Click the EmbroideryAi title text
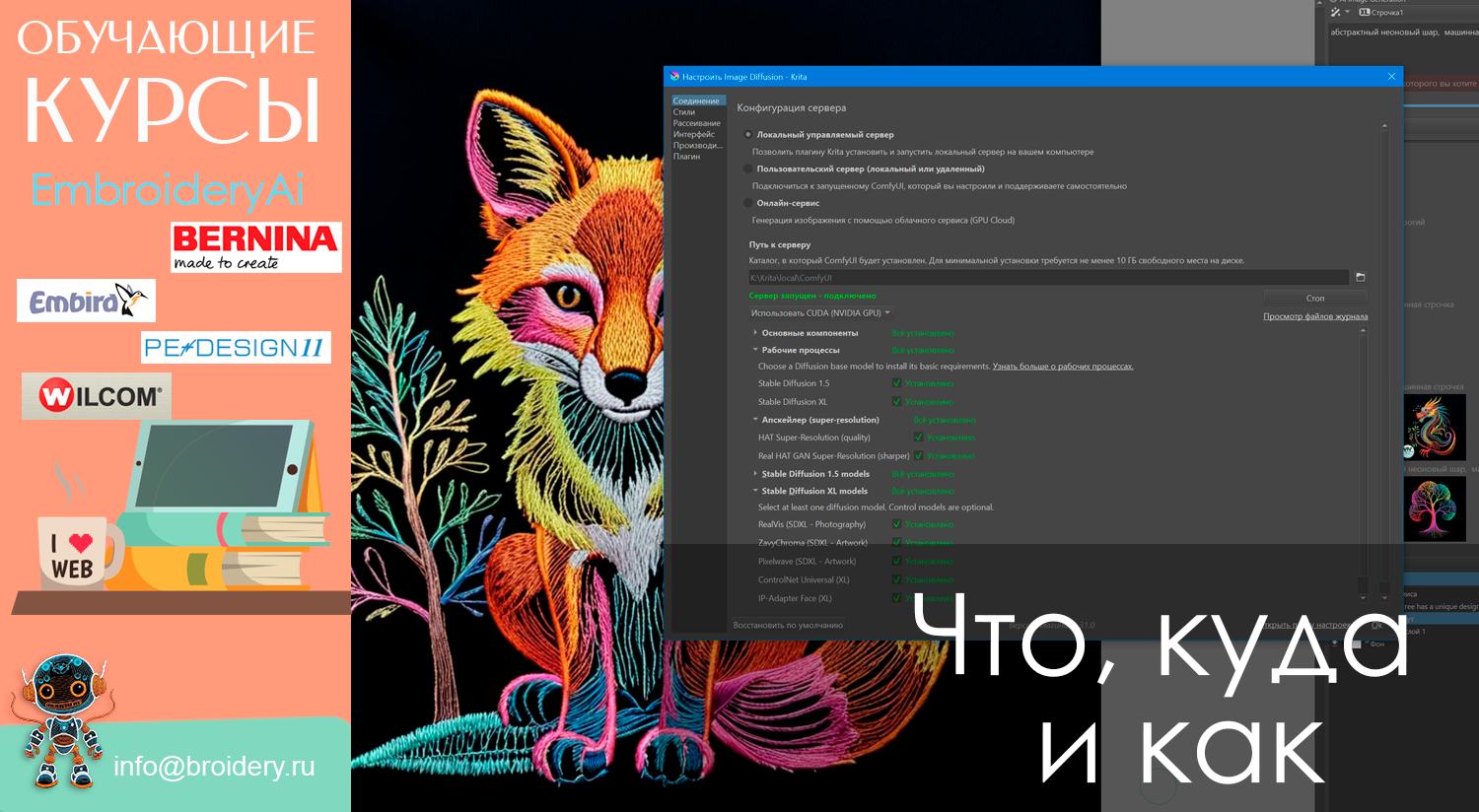The height and width of the screenshot is (812, 1479). click(x=167, y=190)
